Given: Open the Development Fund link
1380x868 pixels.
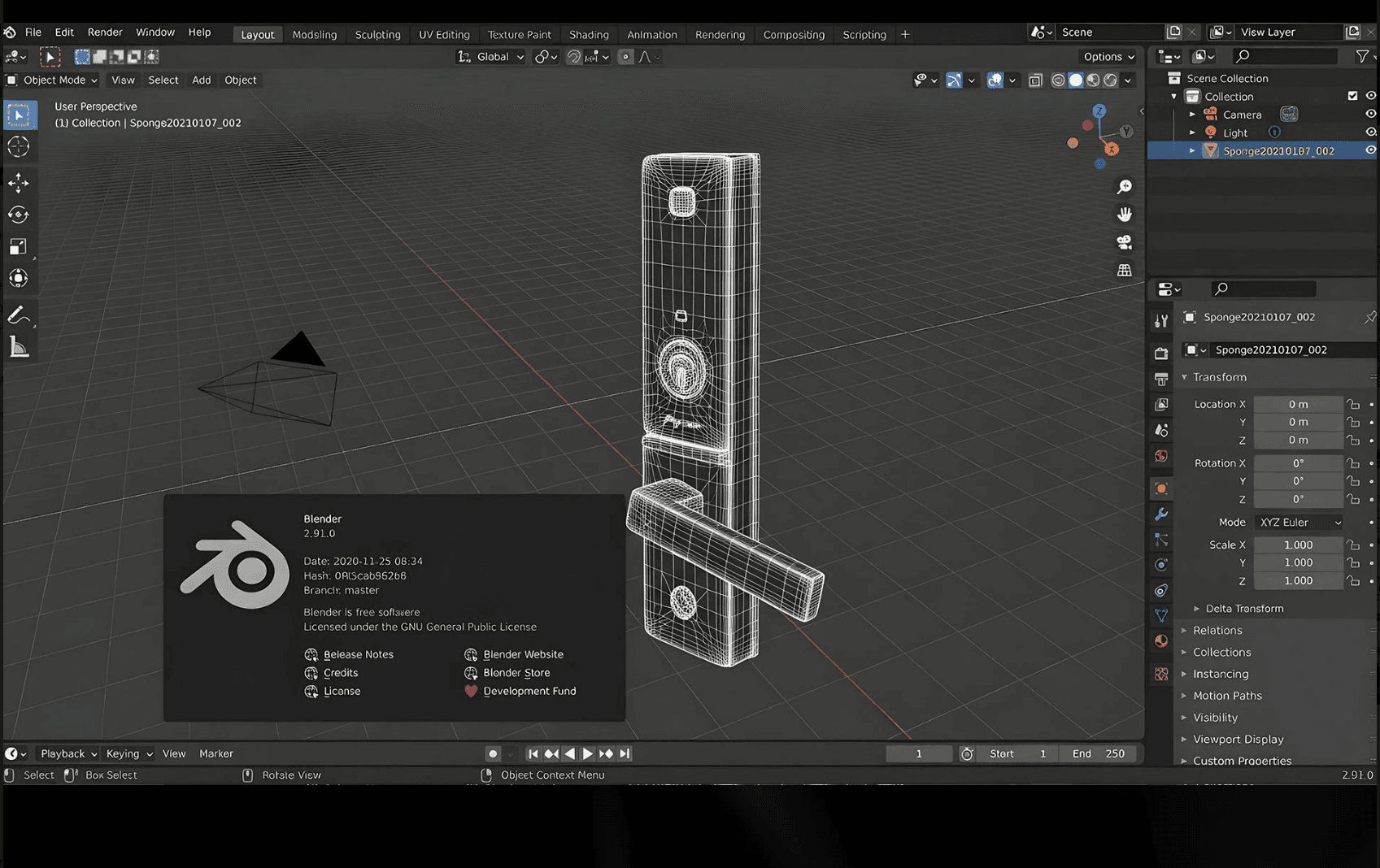Looking at the screenshot, I should pos(520,691).
